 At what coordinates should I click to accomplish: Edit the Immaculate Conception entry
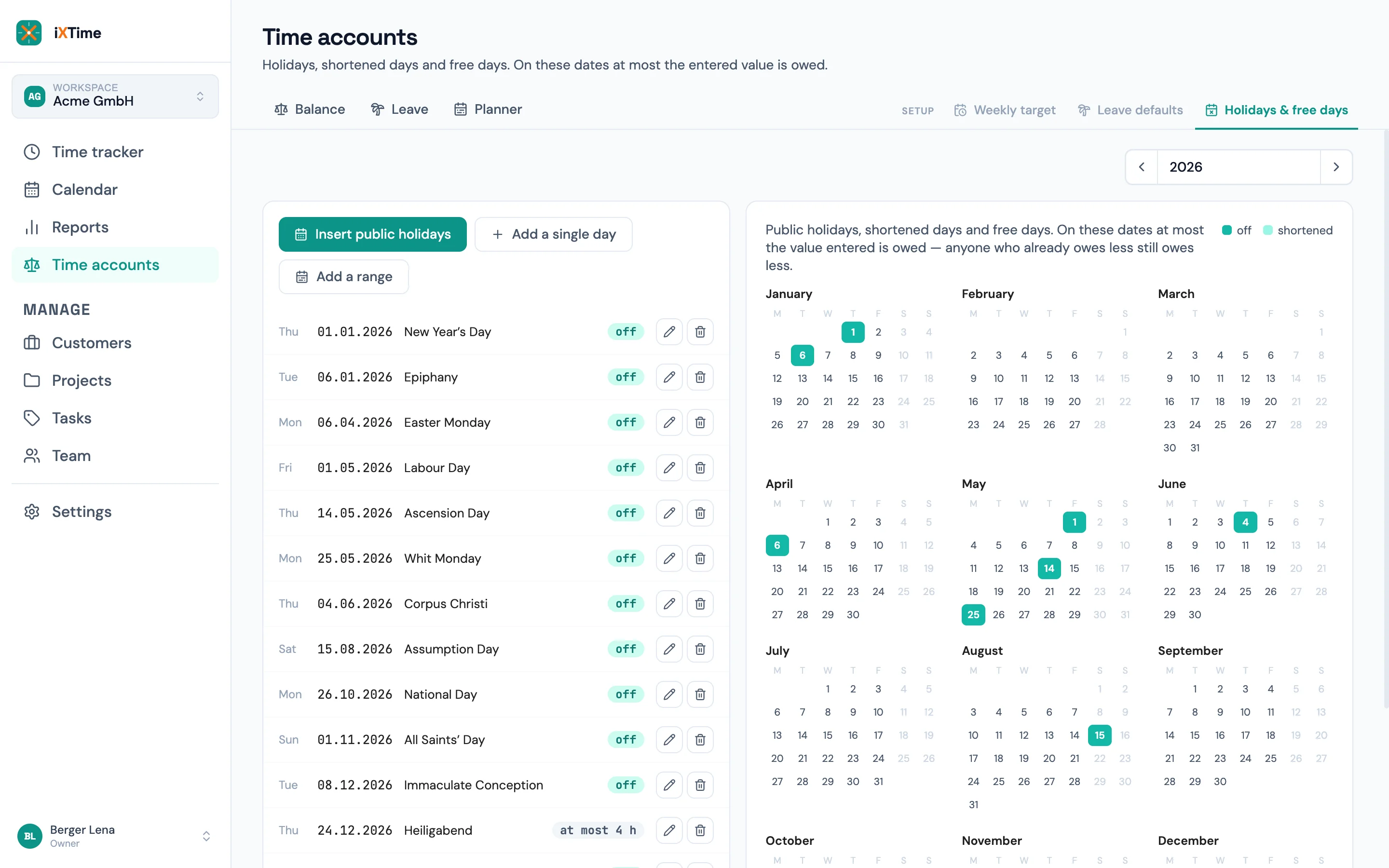(668, 786)
